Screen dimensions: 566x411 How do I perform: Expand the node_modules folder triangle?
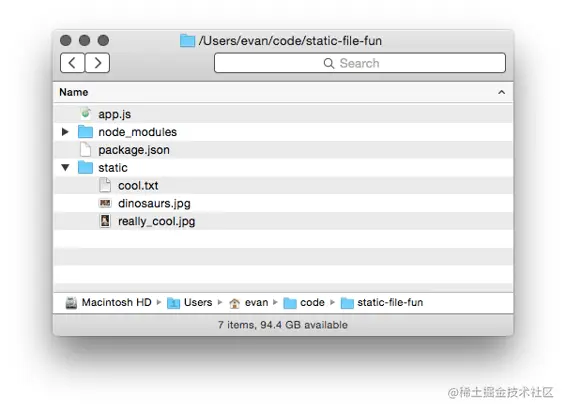pos(65,132)
